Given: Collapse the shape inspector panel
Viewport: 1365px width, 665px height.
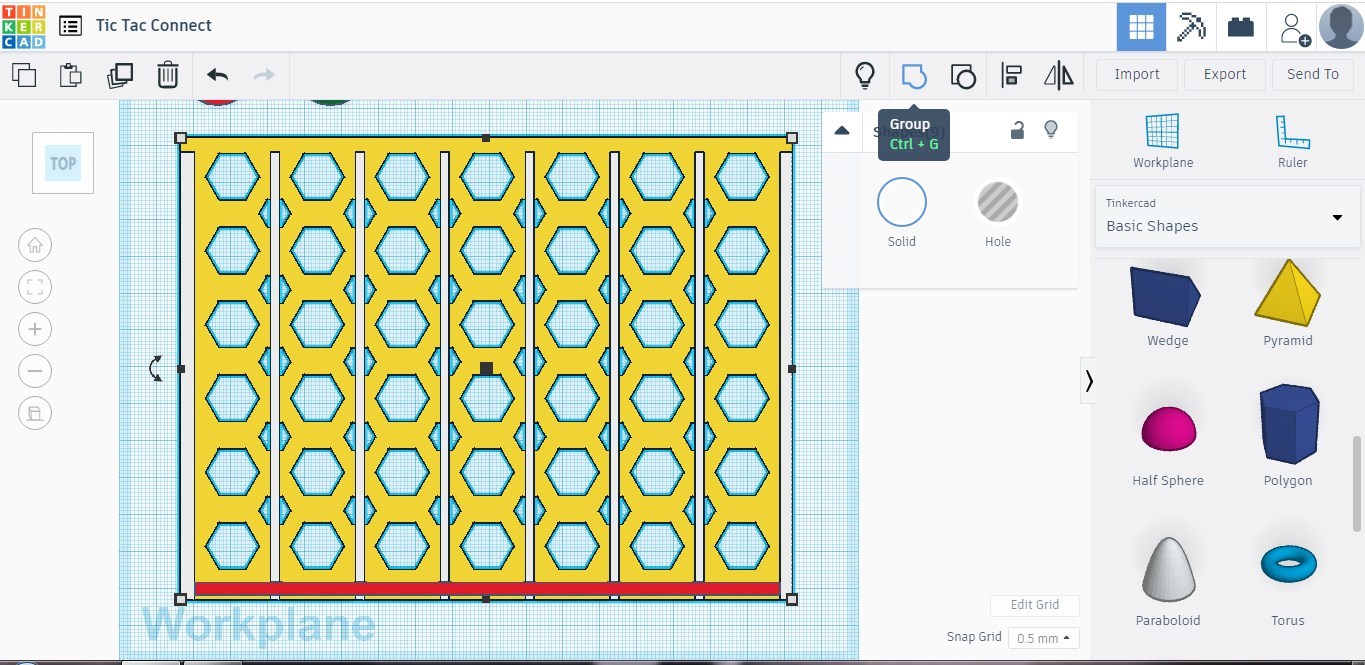Looking at the screenshot, I should coord(842,130).
